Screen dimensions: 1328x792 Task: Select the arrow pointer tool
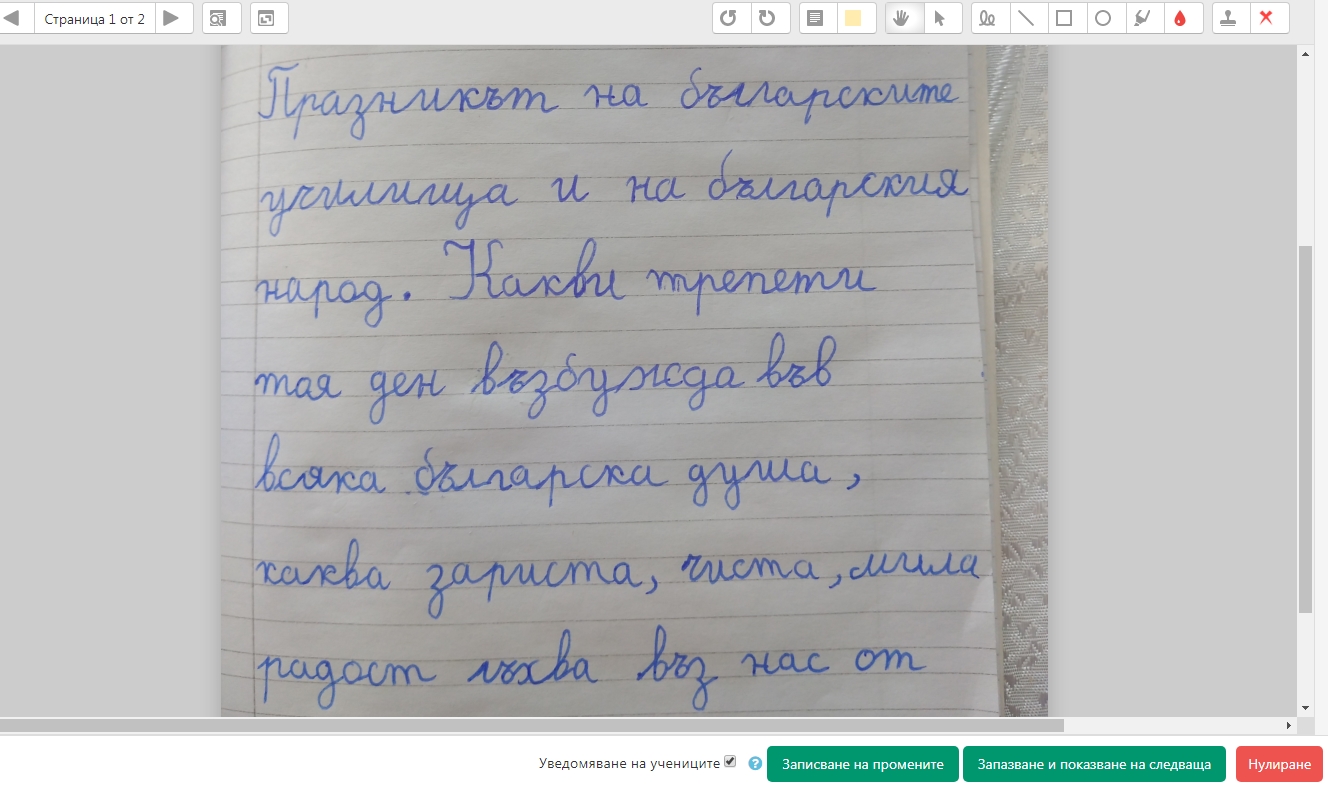coord(940,18)
